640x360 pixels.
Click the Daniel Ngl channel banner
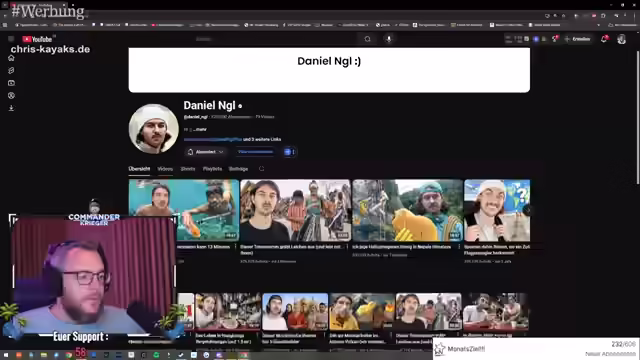coord(329,70)
